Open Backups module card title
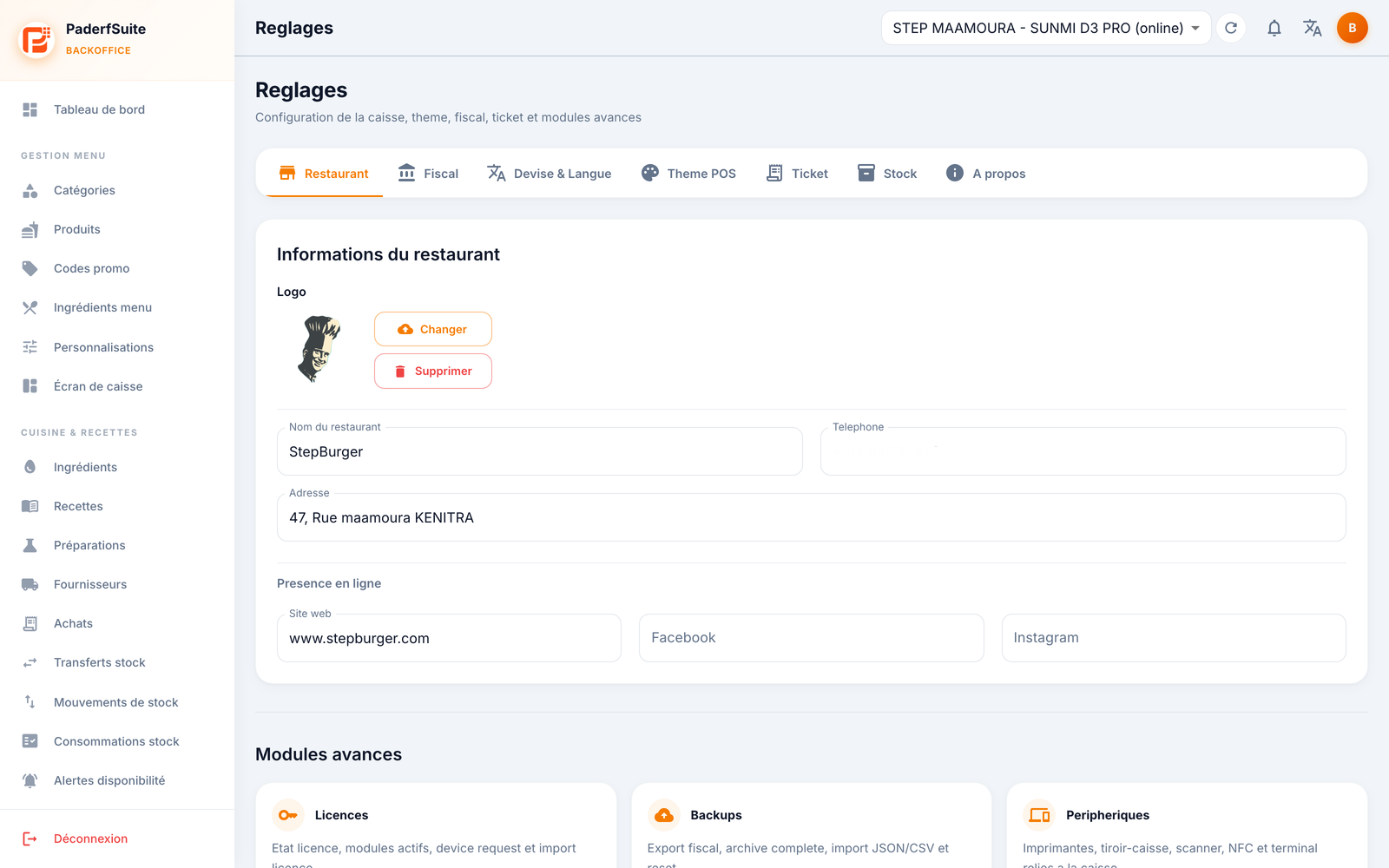The height and width of the screenshot is (868, 1389). point(716,815)
